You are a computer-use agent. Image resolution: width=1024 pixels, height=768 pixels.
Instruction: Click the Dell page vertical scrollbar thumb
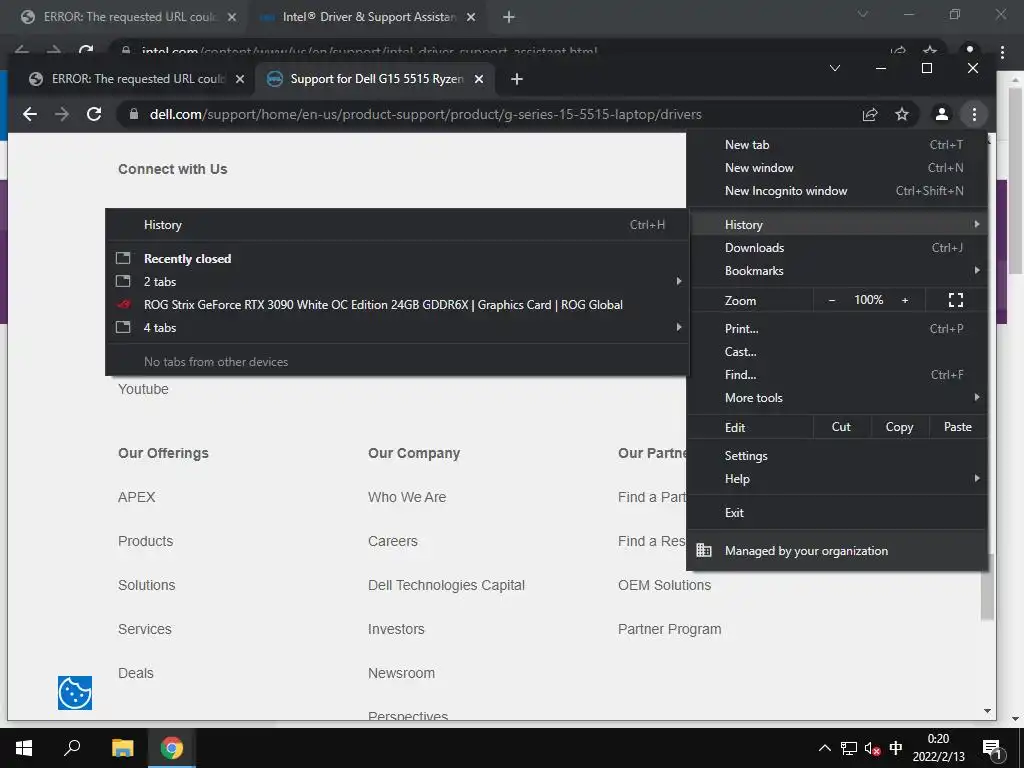pyautogui.click(x=987, y=588)
